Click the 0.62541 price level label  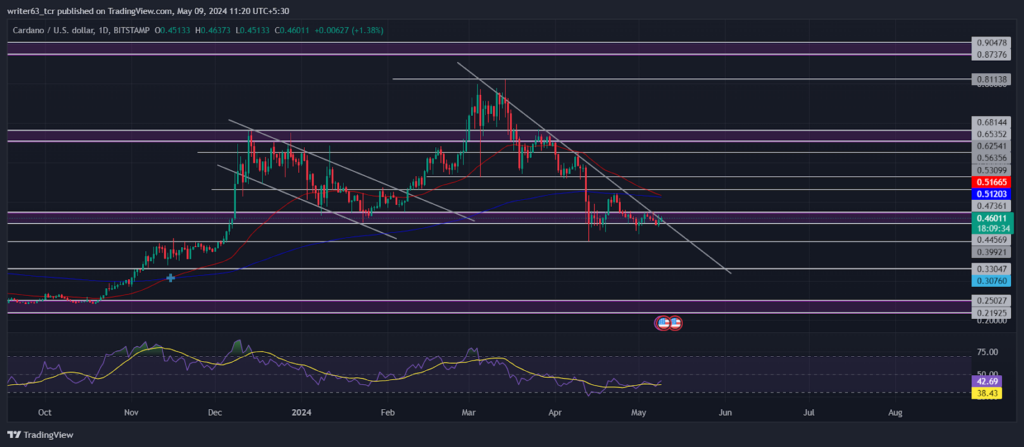[x=992, y=145]
